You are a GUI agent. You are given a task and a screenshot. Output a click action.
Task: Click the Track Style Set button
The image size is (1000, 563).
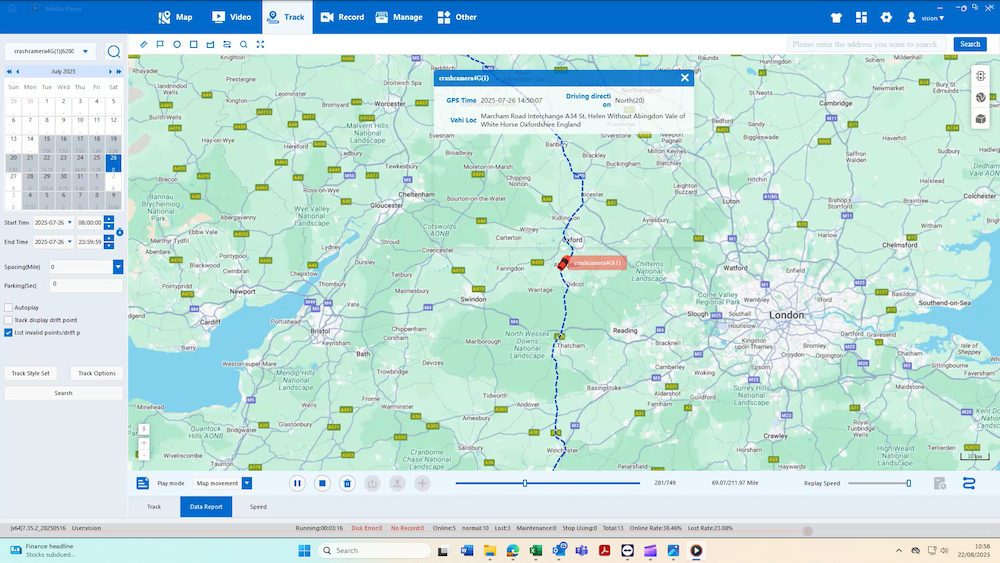tap(31, 373)
